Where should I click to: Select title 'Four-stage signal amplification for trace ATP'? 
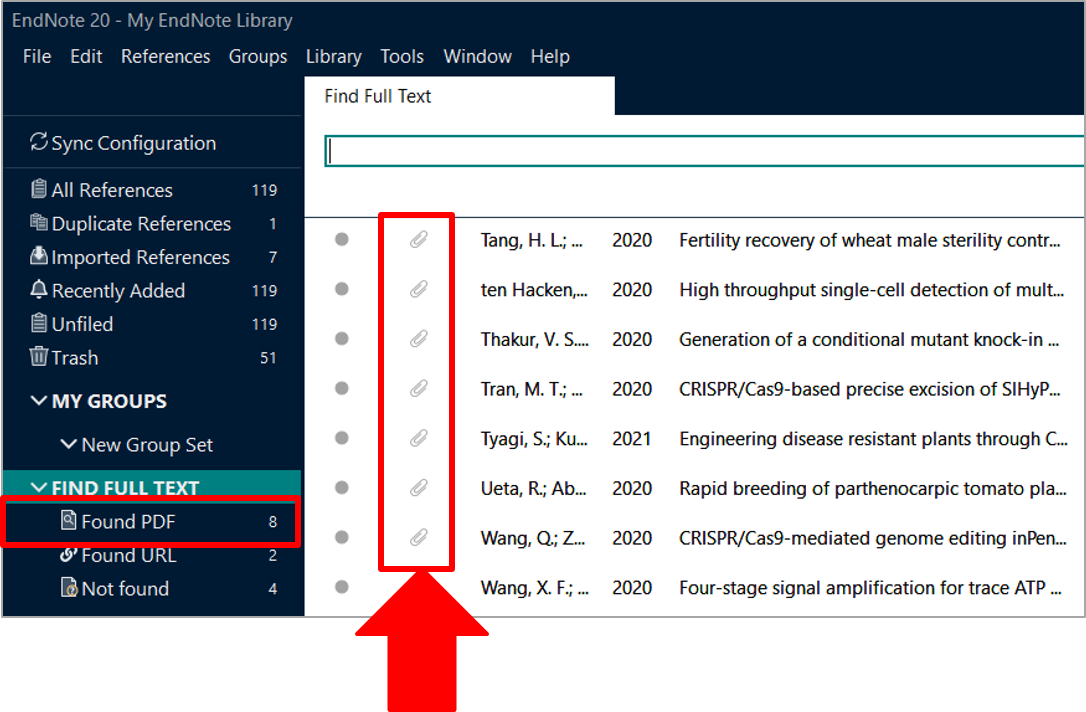pos(870,588)
